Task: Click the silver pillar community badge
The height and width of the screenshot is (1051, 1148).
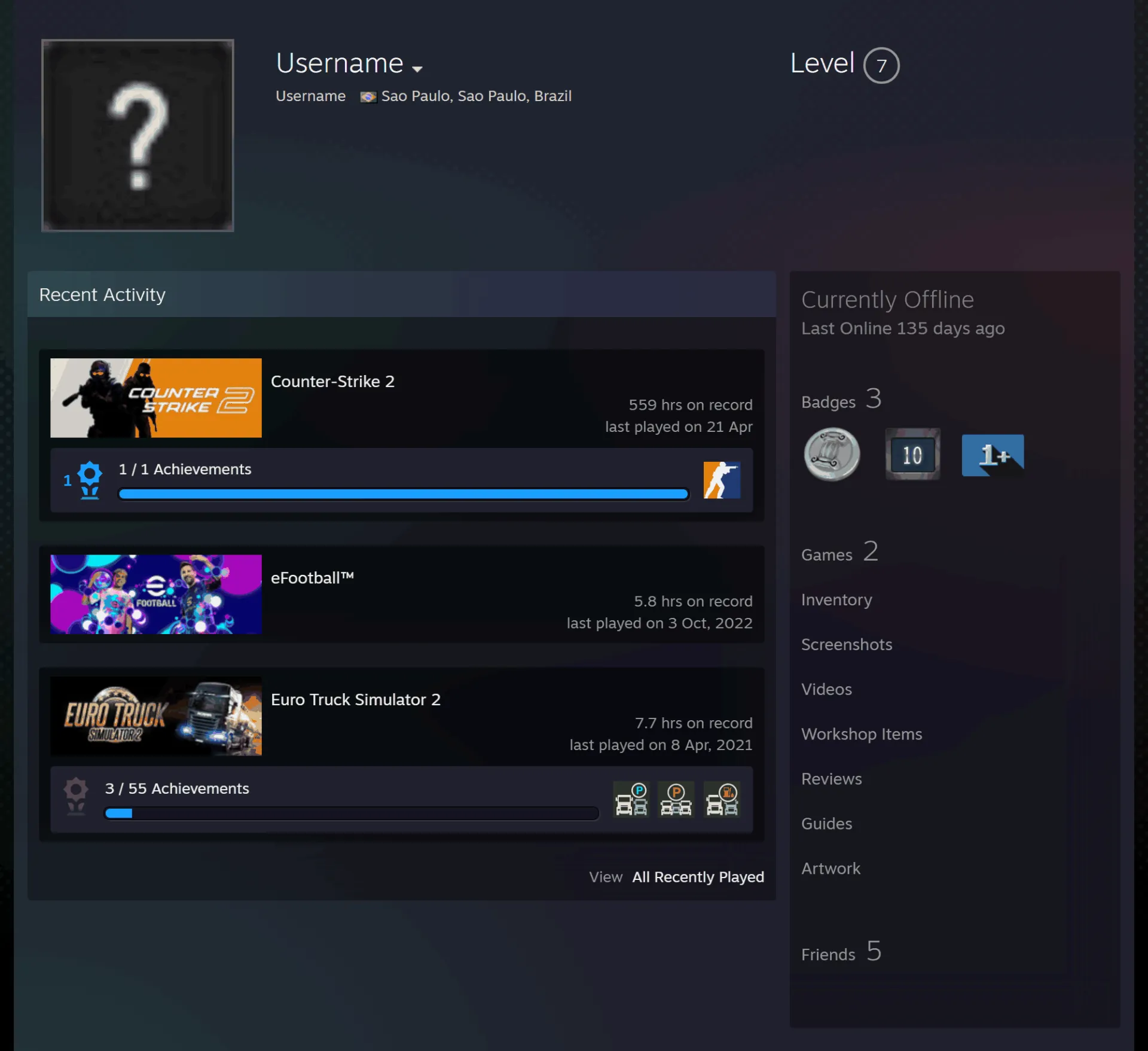Action: click(832, 455)
